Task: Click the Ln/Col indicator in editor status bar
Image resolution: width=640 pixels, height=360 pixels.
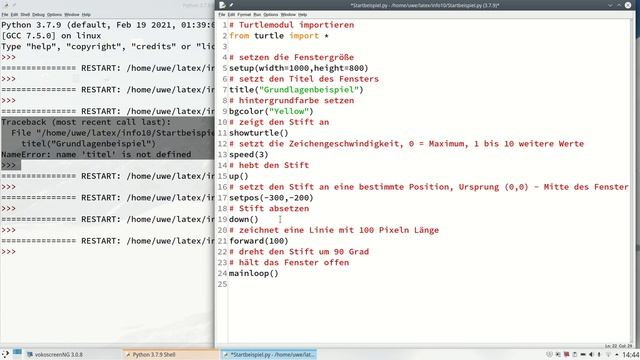Action: [x=619, y=346]
